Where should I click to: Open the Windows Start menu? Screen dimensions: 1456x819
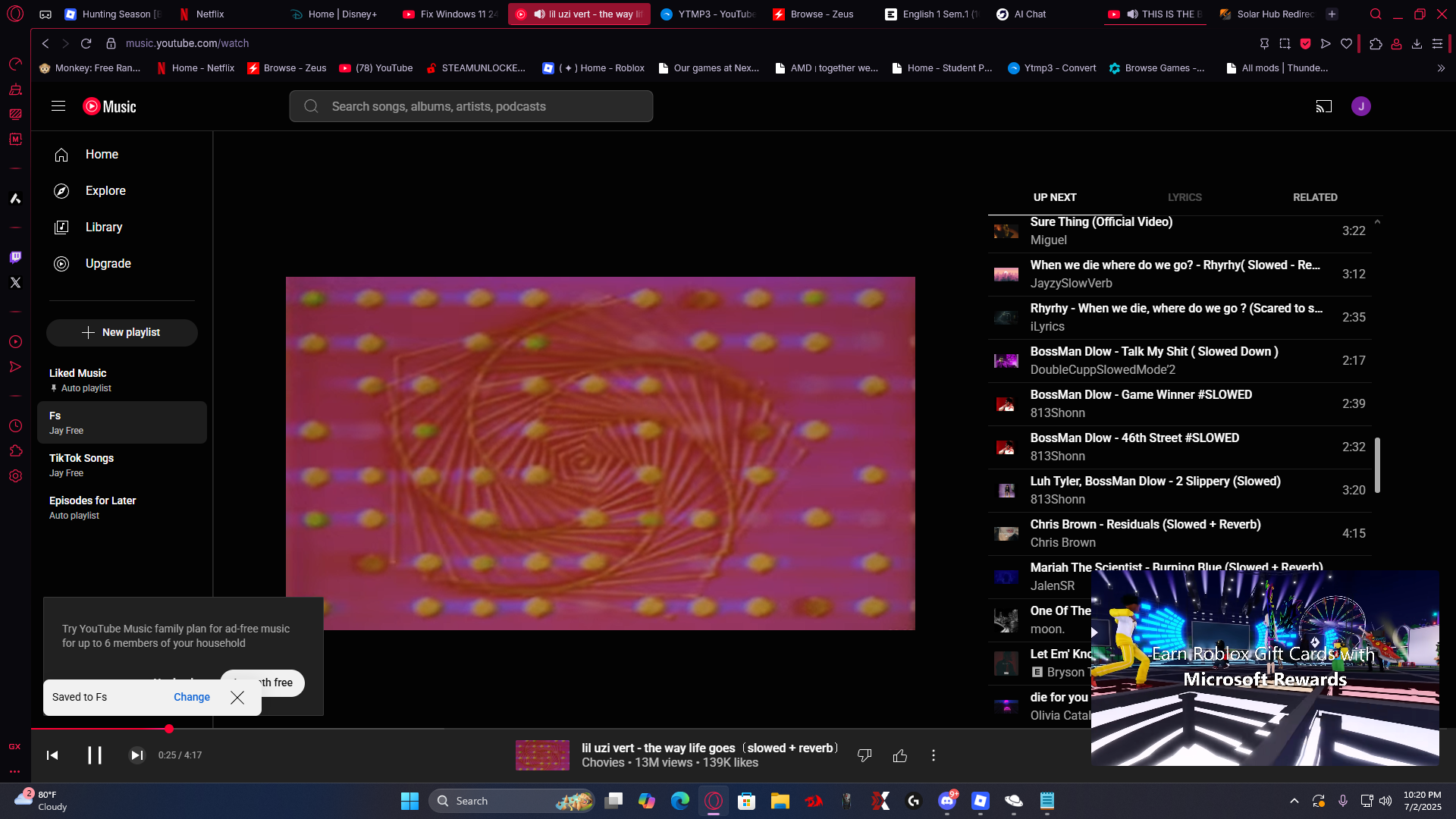tap(409, 801)
